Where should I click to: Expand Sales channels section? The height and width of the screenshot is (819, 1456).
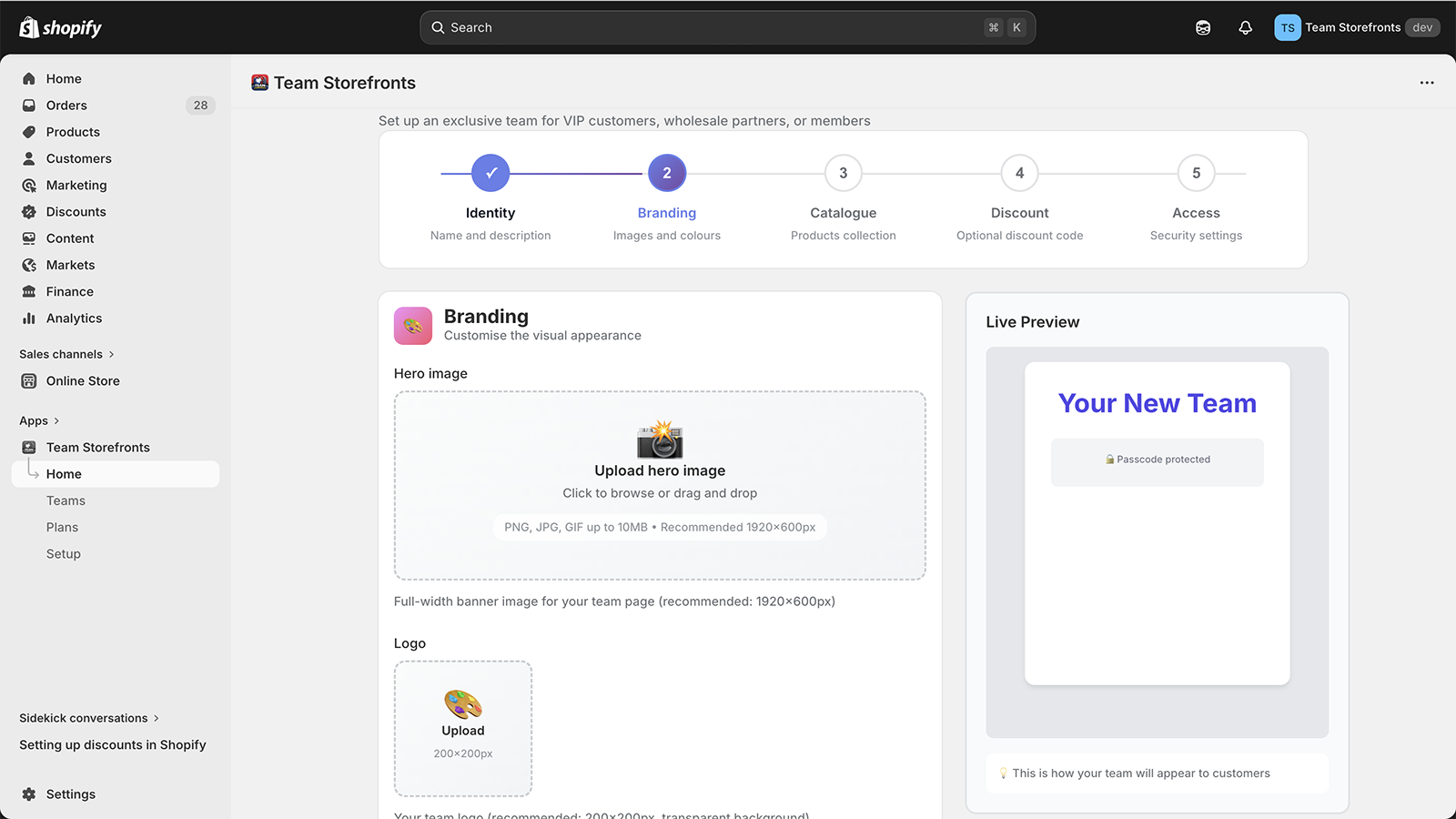pyautogui.click(x=67, y=354)
